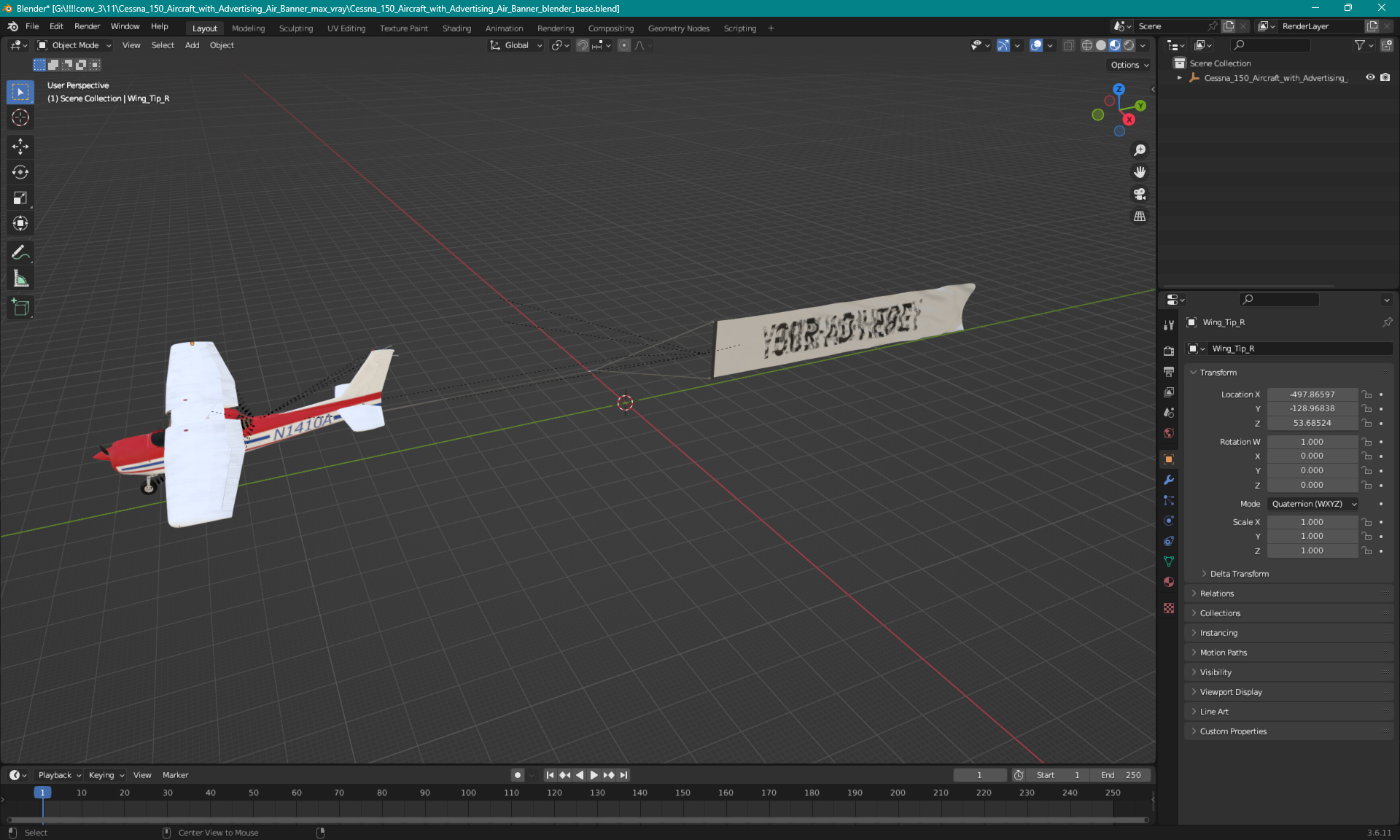
Task: Toggle lock on Scale Z
Action: click(1367, 551)
